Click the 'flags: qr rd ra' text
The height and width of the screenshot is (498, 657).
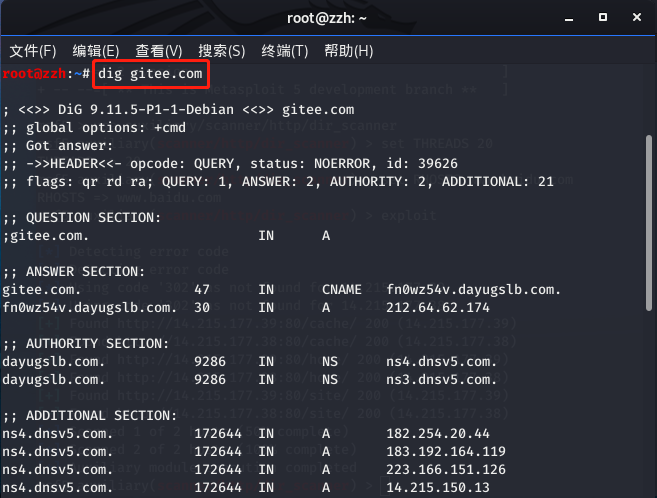(x=86, y=182)
